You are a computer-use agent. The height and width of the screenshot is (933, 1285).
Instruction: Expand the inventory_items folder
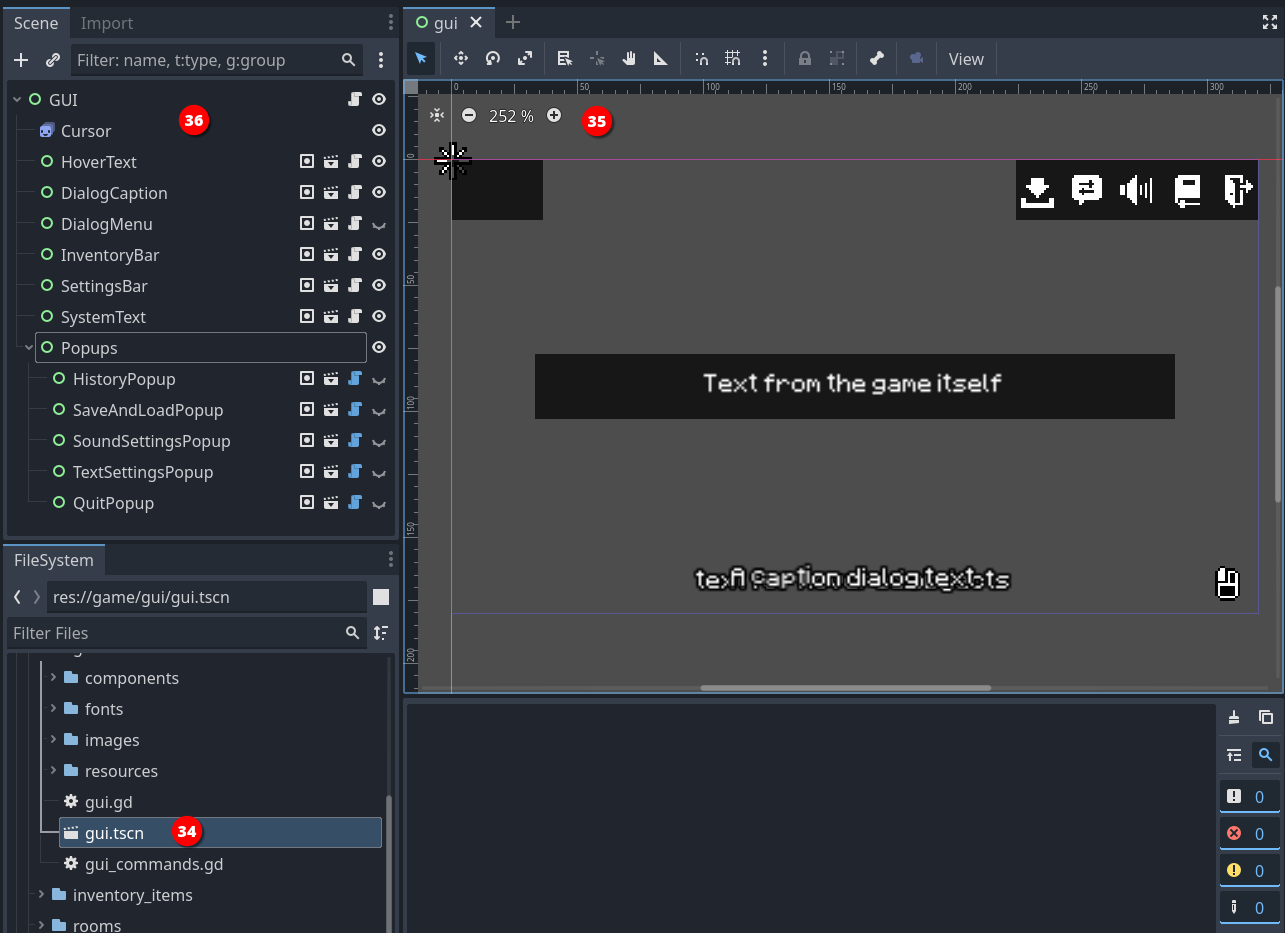point(41,895)
